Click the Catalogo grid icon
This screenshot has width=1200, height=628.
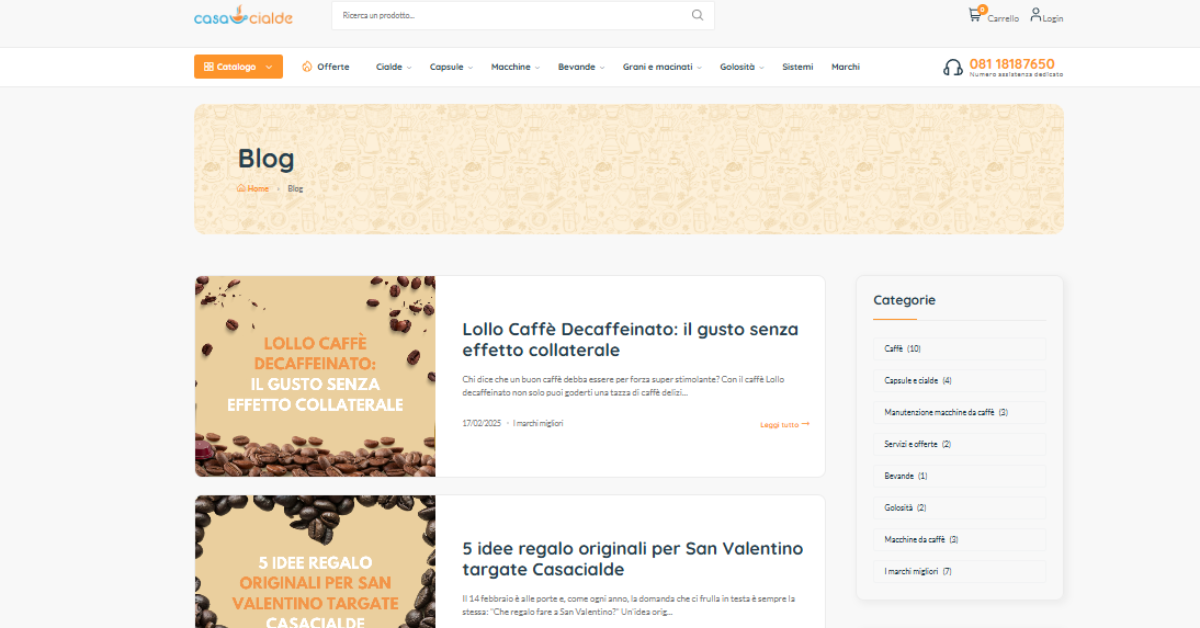pyautogui.click(x=208, y=67)
